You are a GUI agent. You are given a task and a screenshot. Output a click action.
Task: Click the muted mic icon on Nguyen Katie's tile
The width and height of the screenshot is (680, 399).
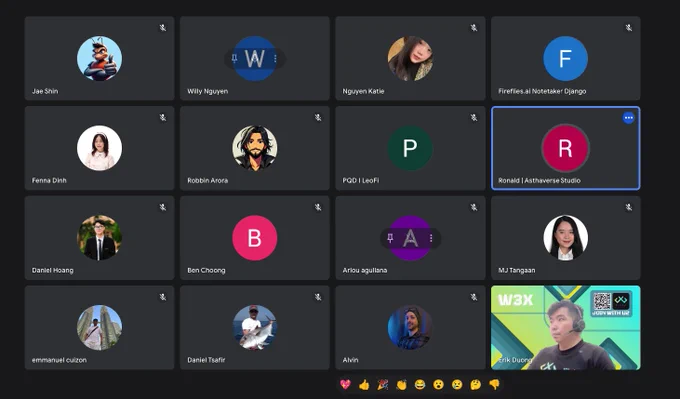click(x=474, y=28)
